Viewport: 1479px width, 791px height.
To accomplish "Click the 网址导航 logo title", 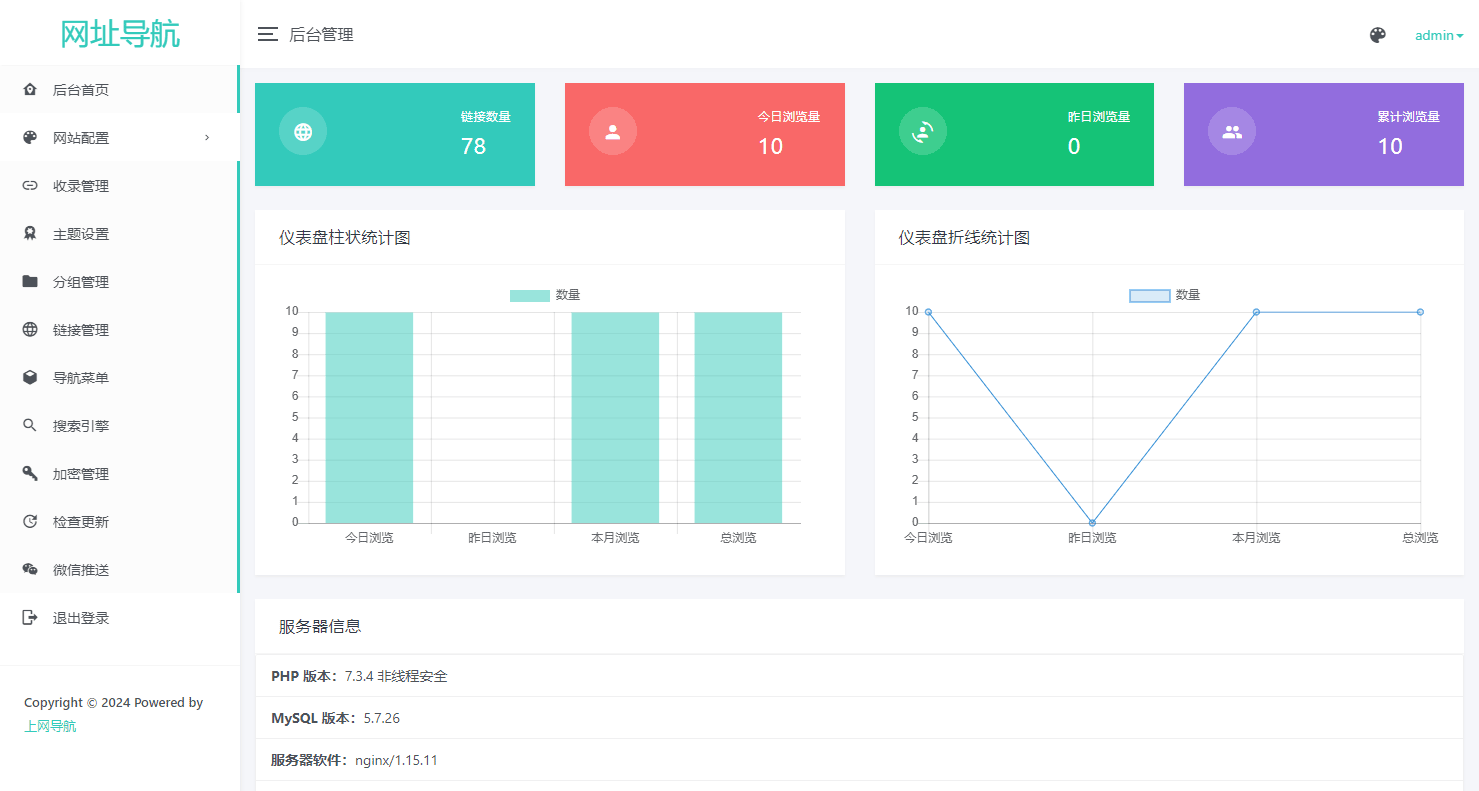I will [x=120, y=34].
